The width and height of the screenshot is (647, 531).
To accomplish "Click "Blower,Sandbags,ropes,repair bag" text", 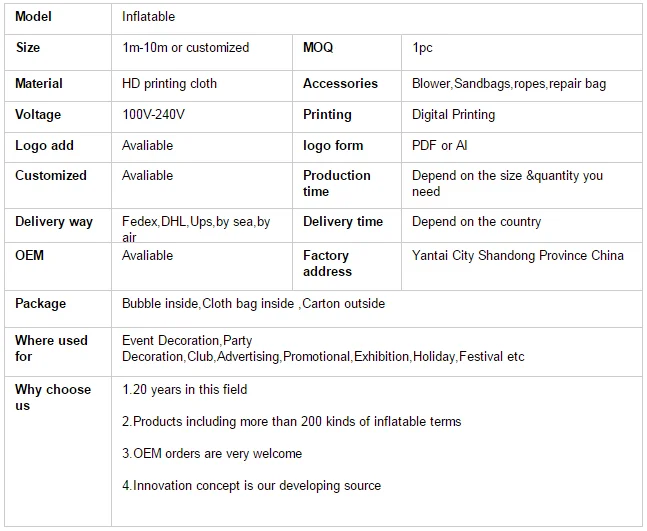I will pyautogui.click(x=509, y=83).
